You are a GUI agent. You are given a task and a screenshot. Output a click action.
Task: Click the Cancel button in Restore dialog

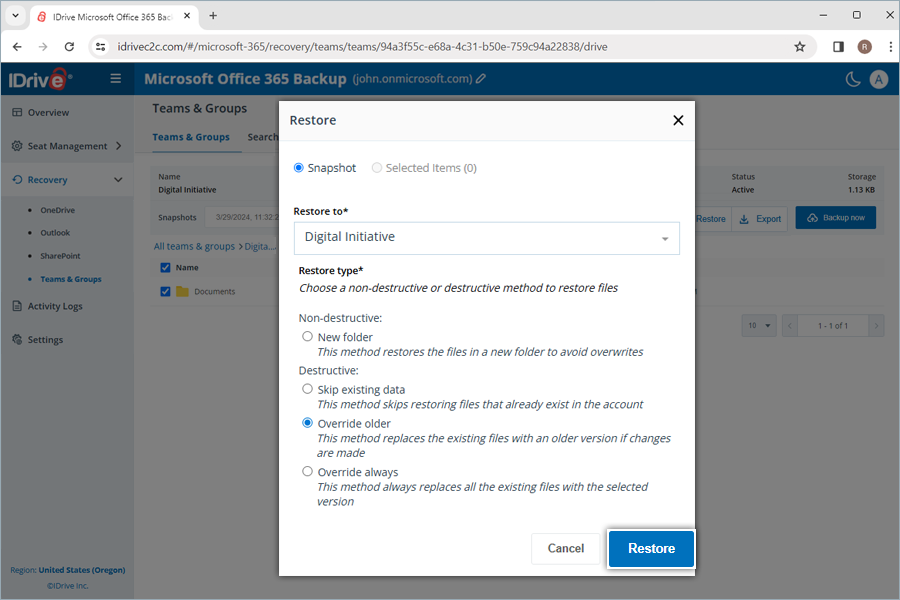[565, 548]
